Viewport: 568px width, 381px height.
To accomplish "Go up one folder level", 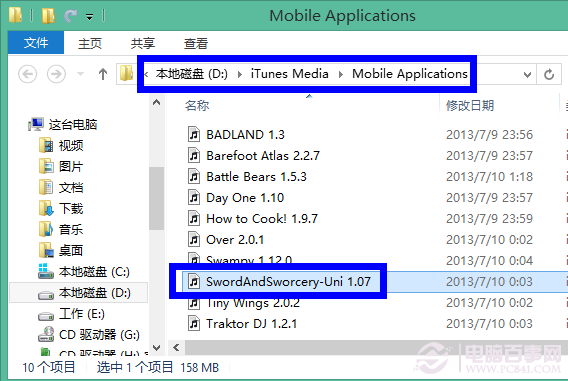I will pyautogui.click(x=103, y=74).
